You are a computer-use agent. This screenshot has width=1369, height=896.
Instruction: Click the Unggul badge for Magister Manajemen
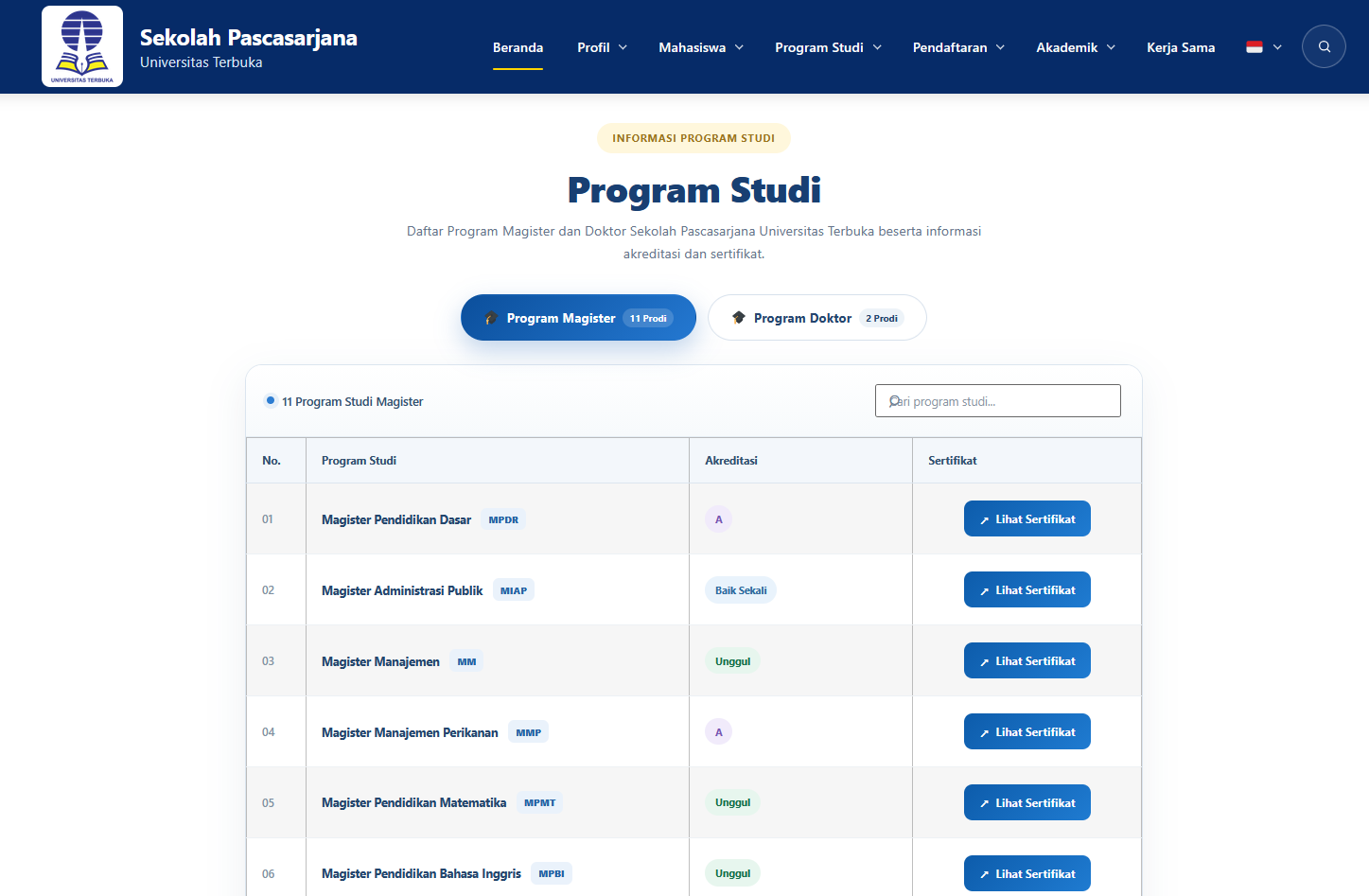(732, 661)
